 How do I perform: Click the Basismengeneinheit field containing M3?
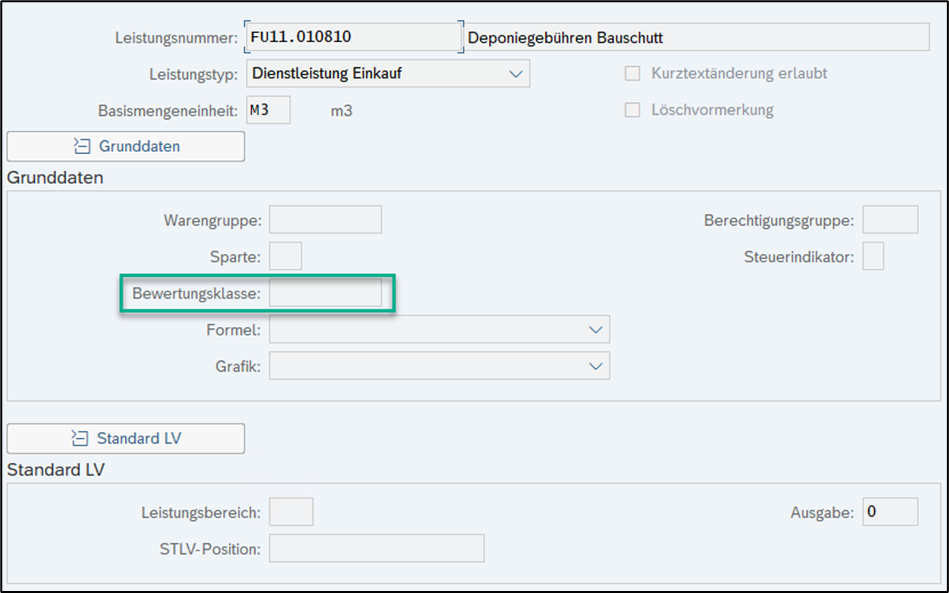(267, 110)
